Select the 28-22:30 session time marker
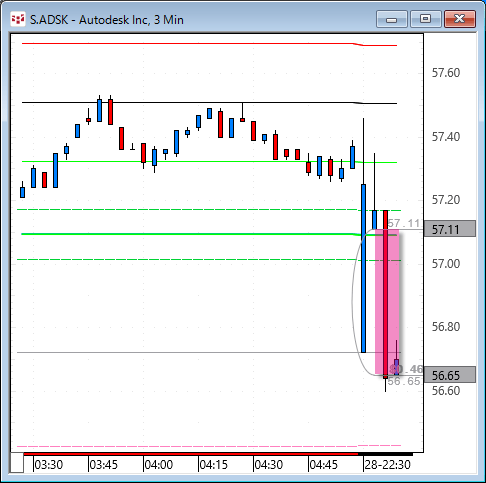 click(x=388, y=464)
